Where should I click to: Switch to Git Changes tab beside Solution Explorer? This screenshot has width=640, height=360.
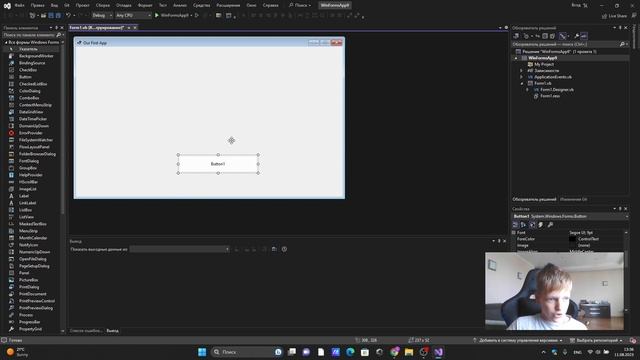(573, 199)
